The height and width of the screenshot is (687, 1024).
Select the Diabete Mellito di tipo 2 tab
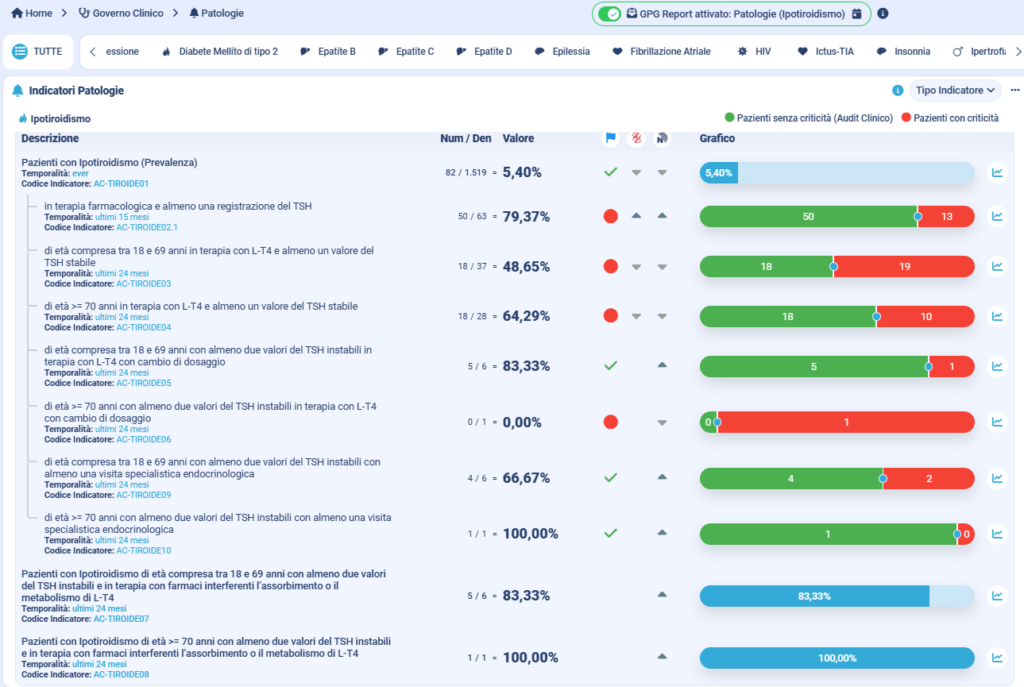click(219, 51)
